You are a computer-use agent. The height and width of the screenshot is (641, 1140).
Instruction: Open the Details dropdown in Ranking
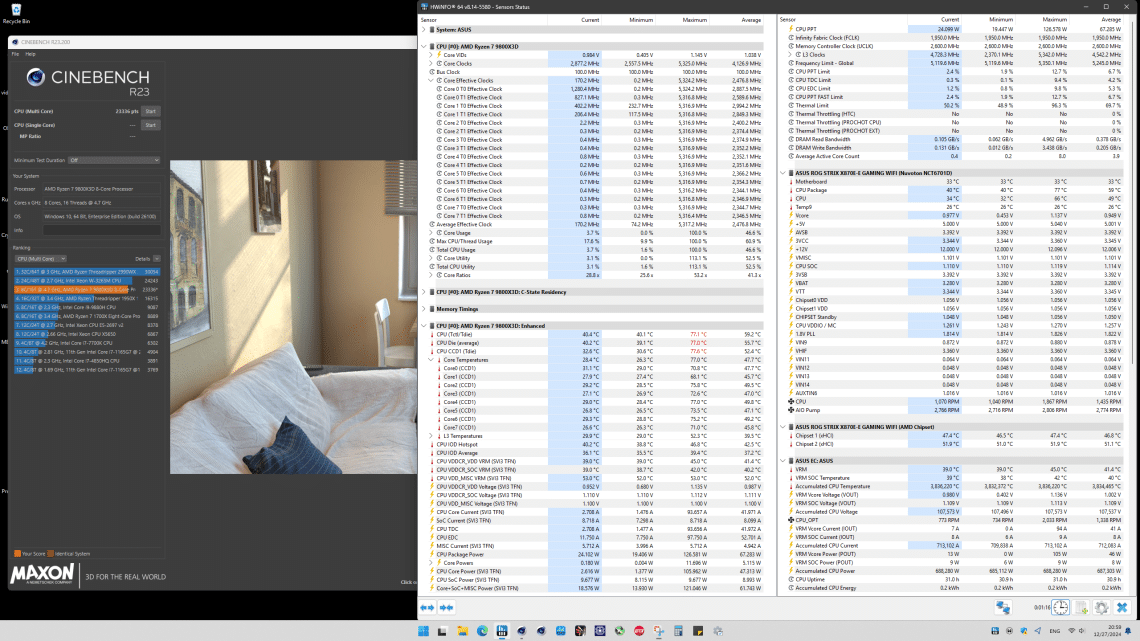pyautogui.click(x=157, y=259)
